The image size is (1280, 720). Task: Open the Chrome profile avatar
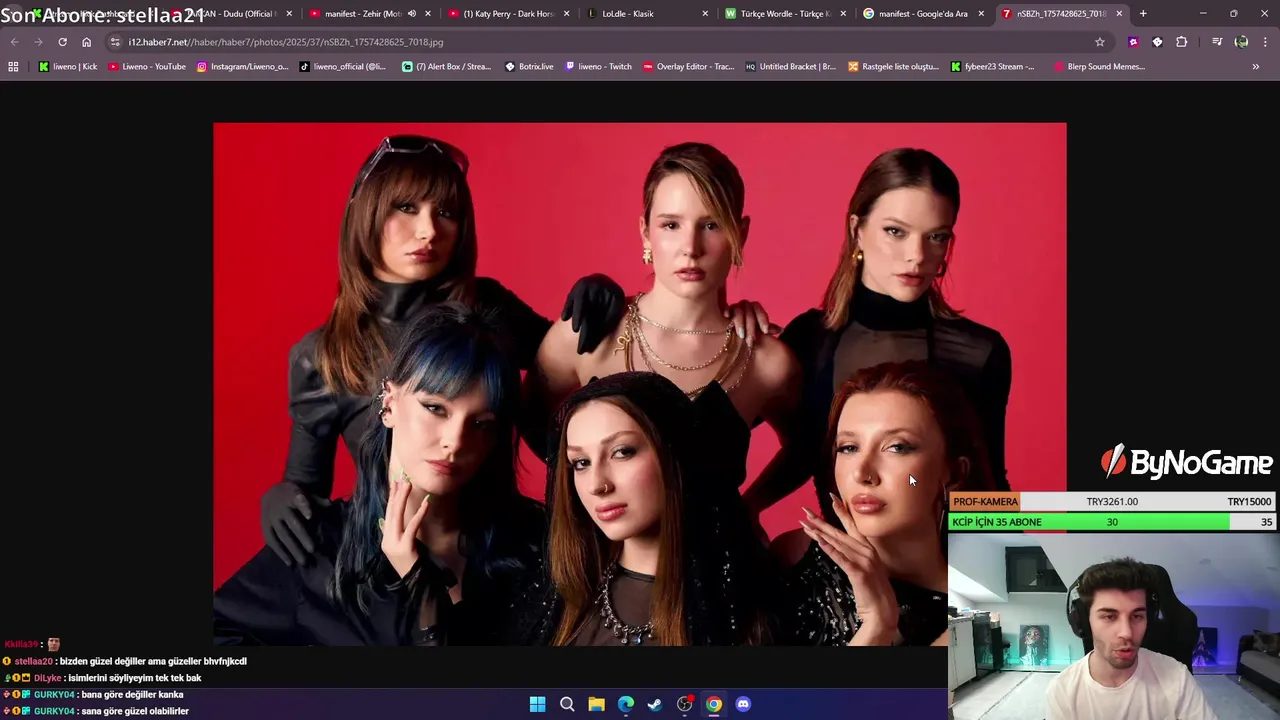tap(1241, 42)
